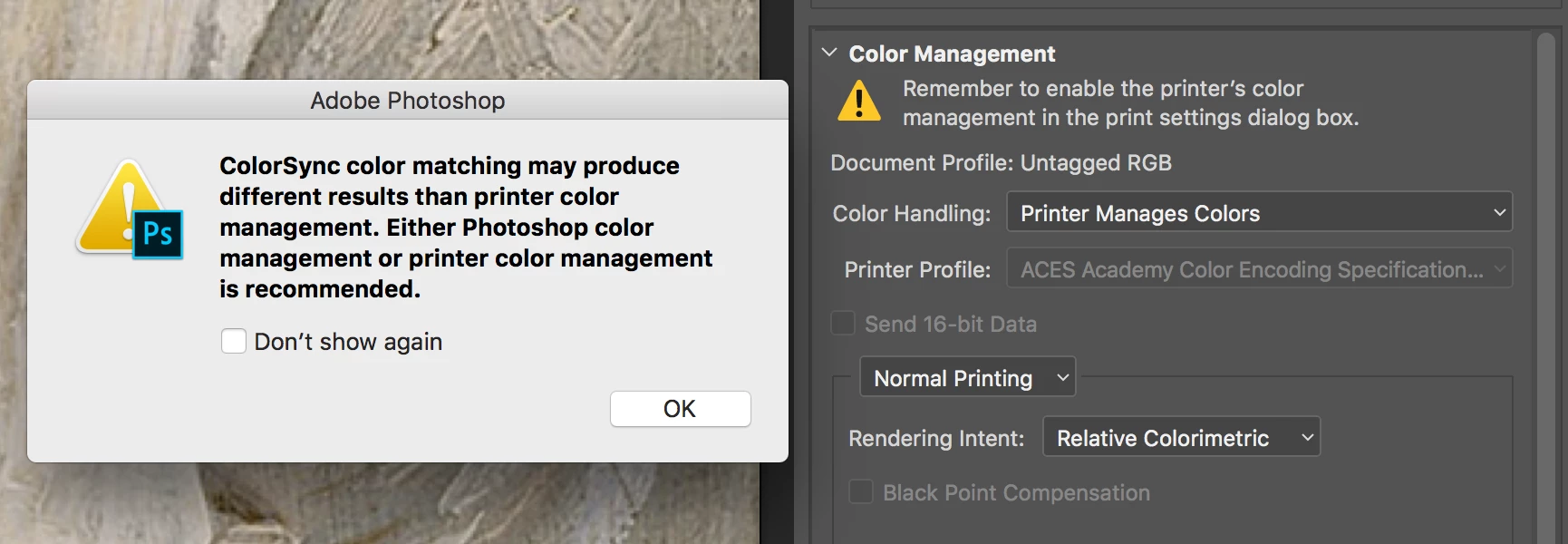Click the Color Management heading label
This screenshot has height=544, width=1568.
click(x=952, y=54)
